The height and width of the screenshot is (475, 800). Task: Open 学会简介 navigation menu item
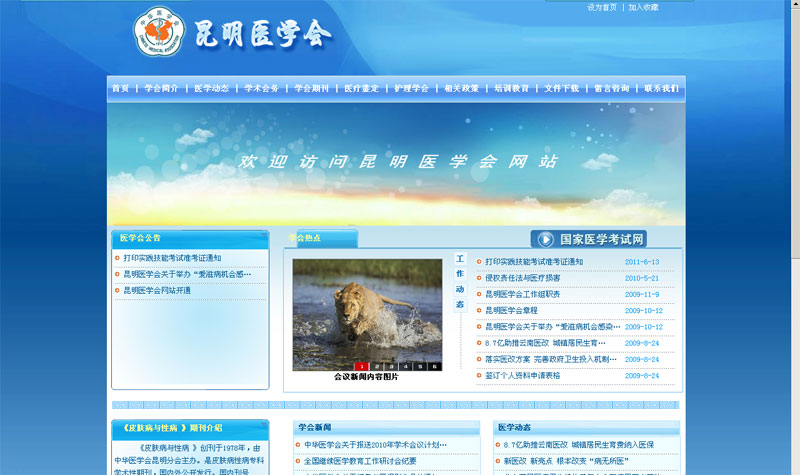tap(161, 88)
